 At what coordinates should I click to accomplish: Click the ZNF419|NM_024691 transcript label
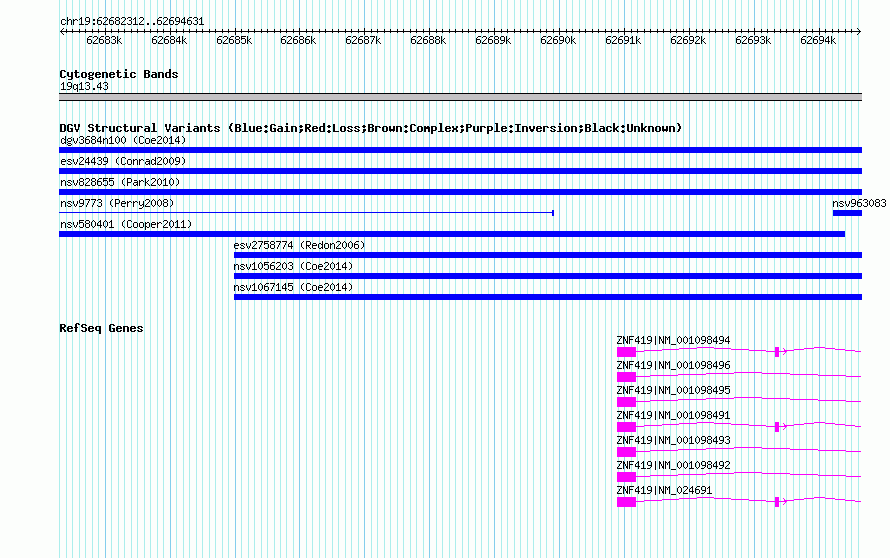tap(664, 490)
